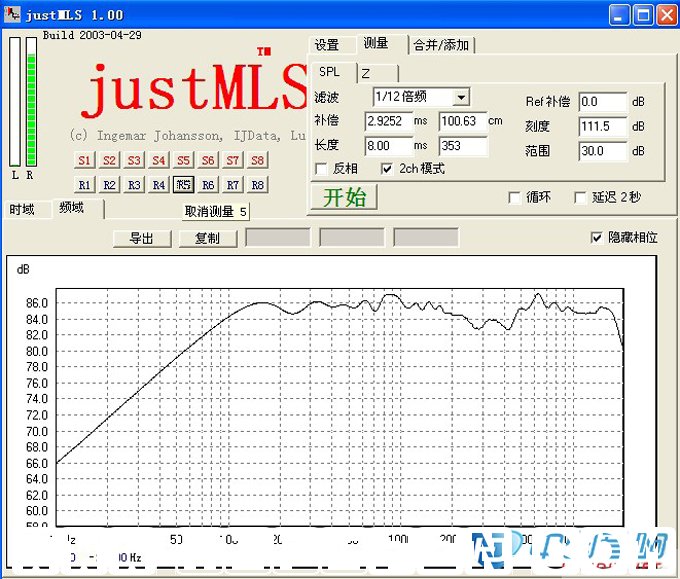Select the R5 recall button
Viewport: 680px width, 579px height.
point(183,185)
